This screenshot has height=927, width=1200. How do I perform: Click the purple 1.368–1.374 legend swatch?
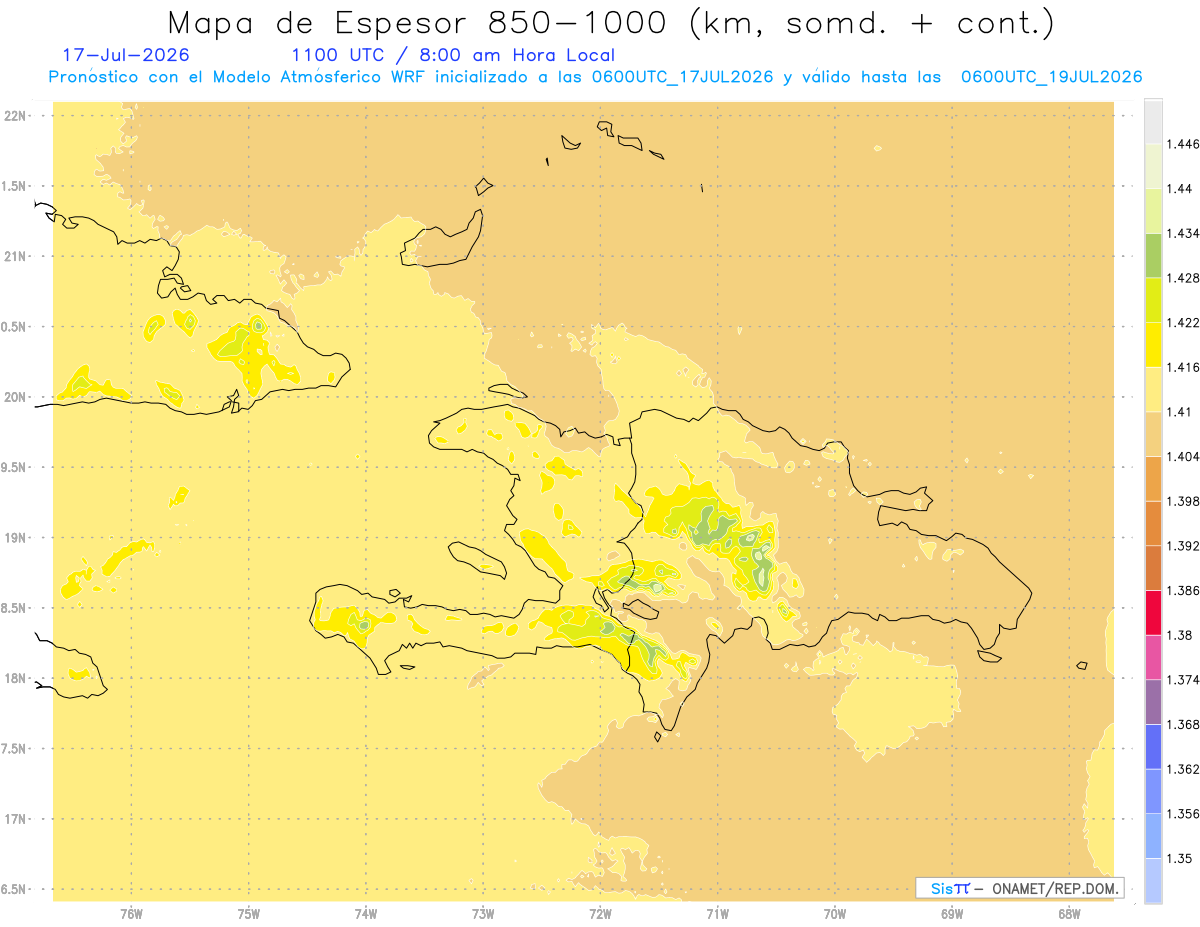click(1153, 702)
